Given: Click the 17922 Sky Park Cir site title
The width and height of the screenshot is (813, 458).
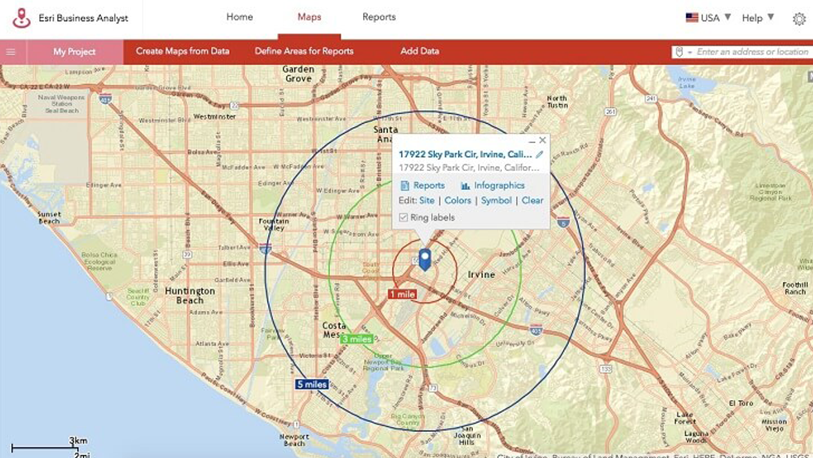Looking at the screenshot, I should point(465,154).
